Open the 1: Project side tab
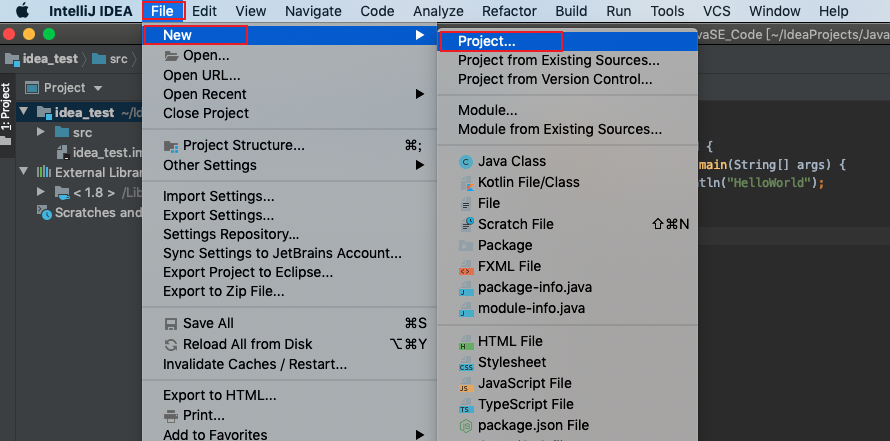This screenshot has height=441, width=890. pos(6,107)
